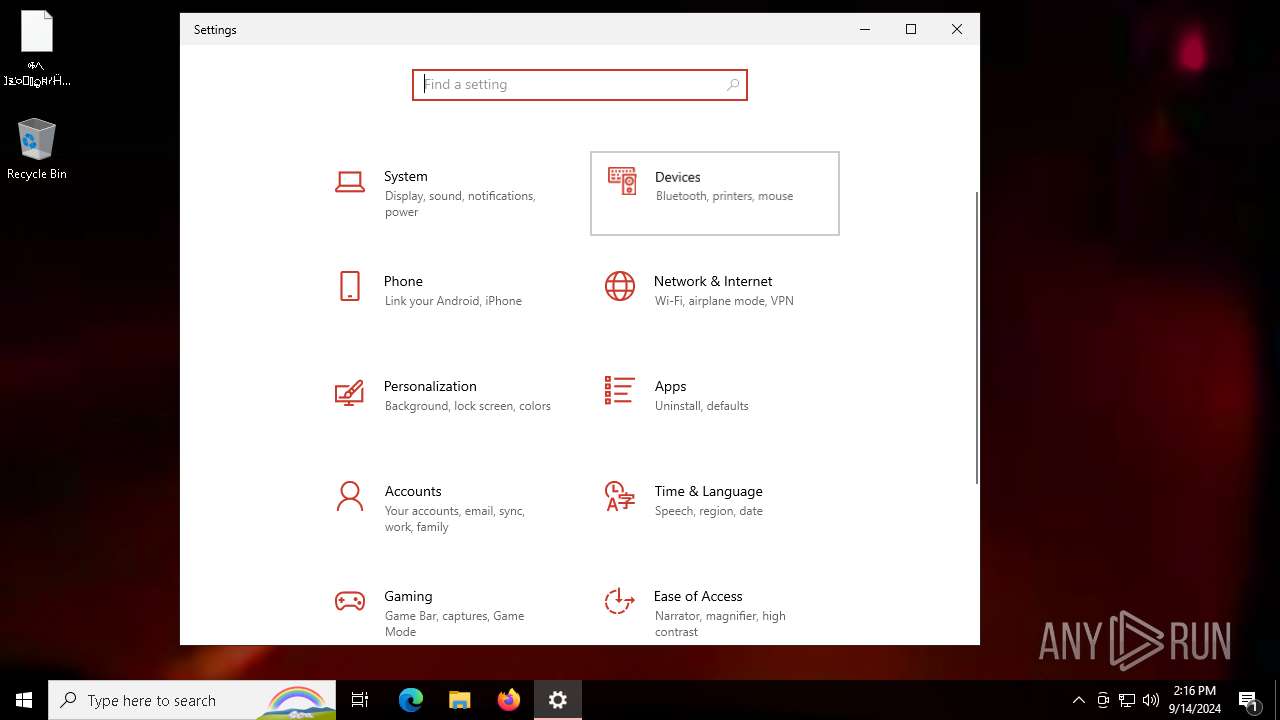This screenshot has width=1280, height=720.
Task: Click 'Display, sound, notifications, power' description
Action: (x=460, y=204)
